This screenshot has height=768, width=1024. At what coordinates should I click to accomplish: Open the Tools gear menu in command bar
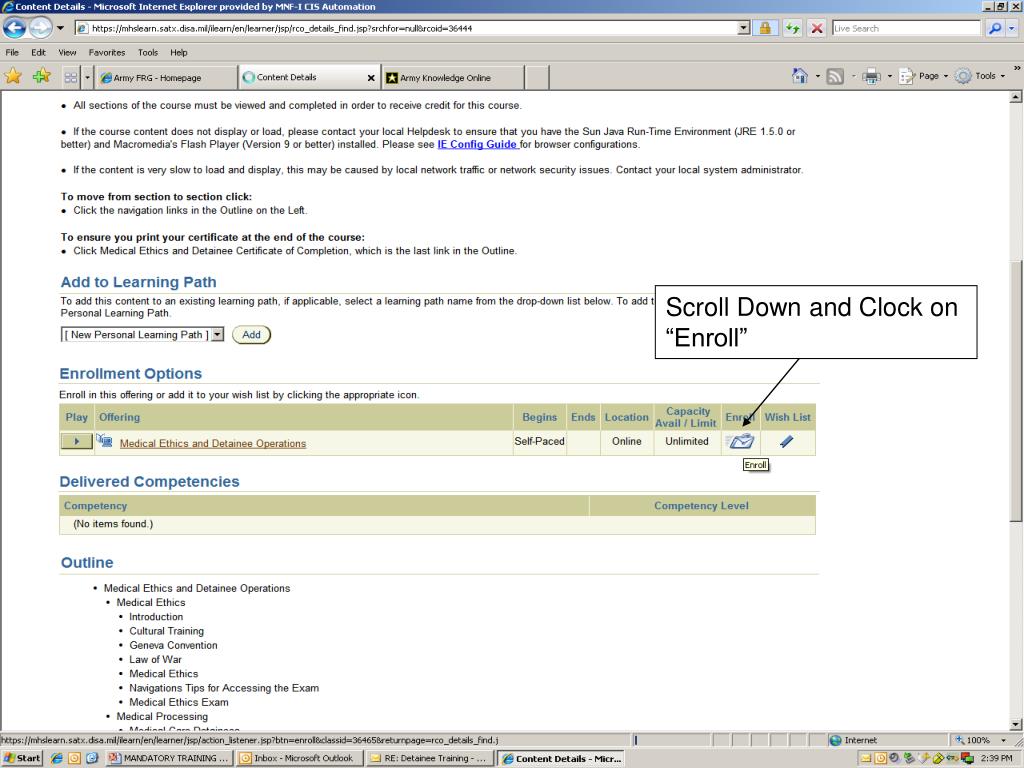[979, 76]
